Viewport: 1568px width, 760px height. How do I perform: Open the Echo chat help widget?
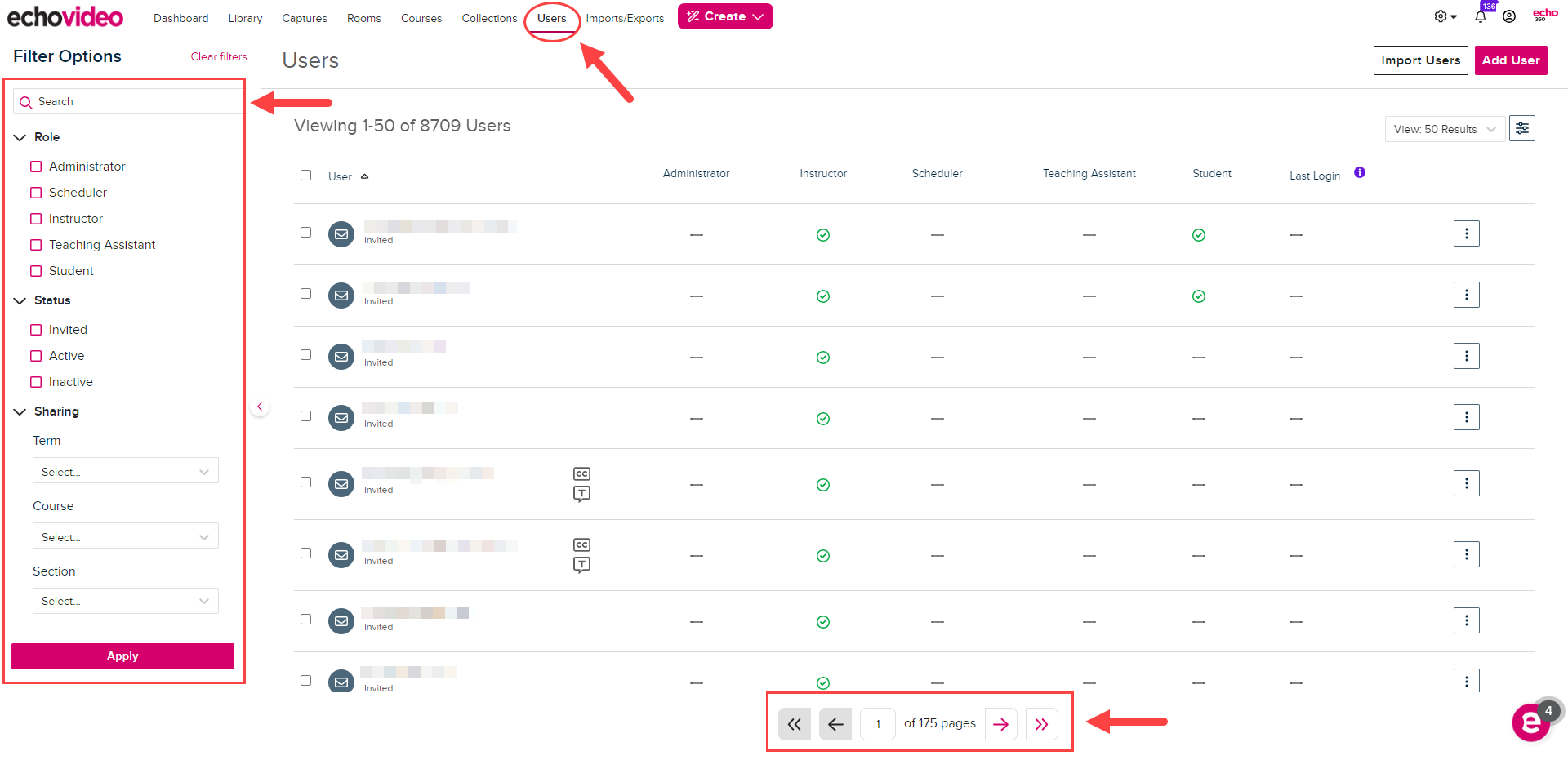1531,722
